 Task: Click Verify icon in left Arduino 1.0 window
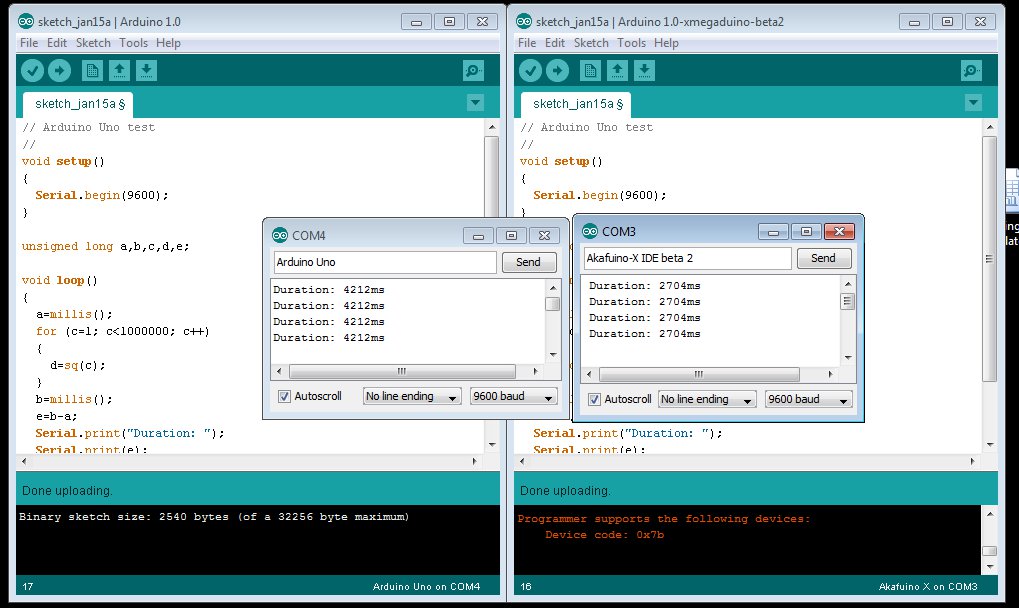(x=32, y=70)
